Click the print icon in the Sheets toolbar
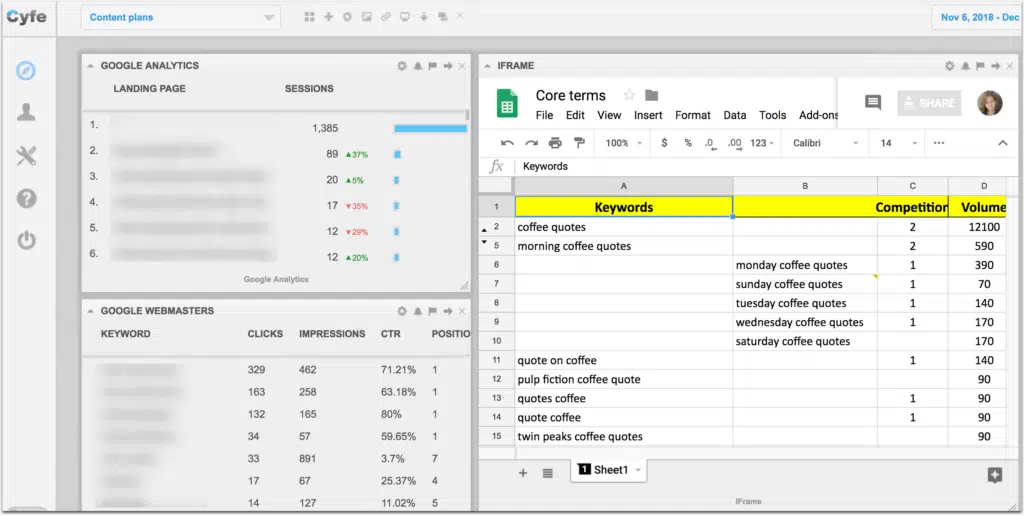Image resolution: width=1024 pixels, height=515 pixels. coord(555,143)
